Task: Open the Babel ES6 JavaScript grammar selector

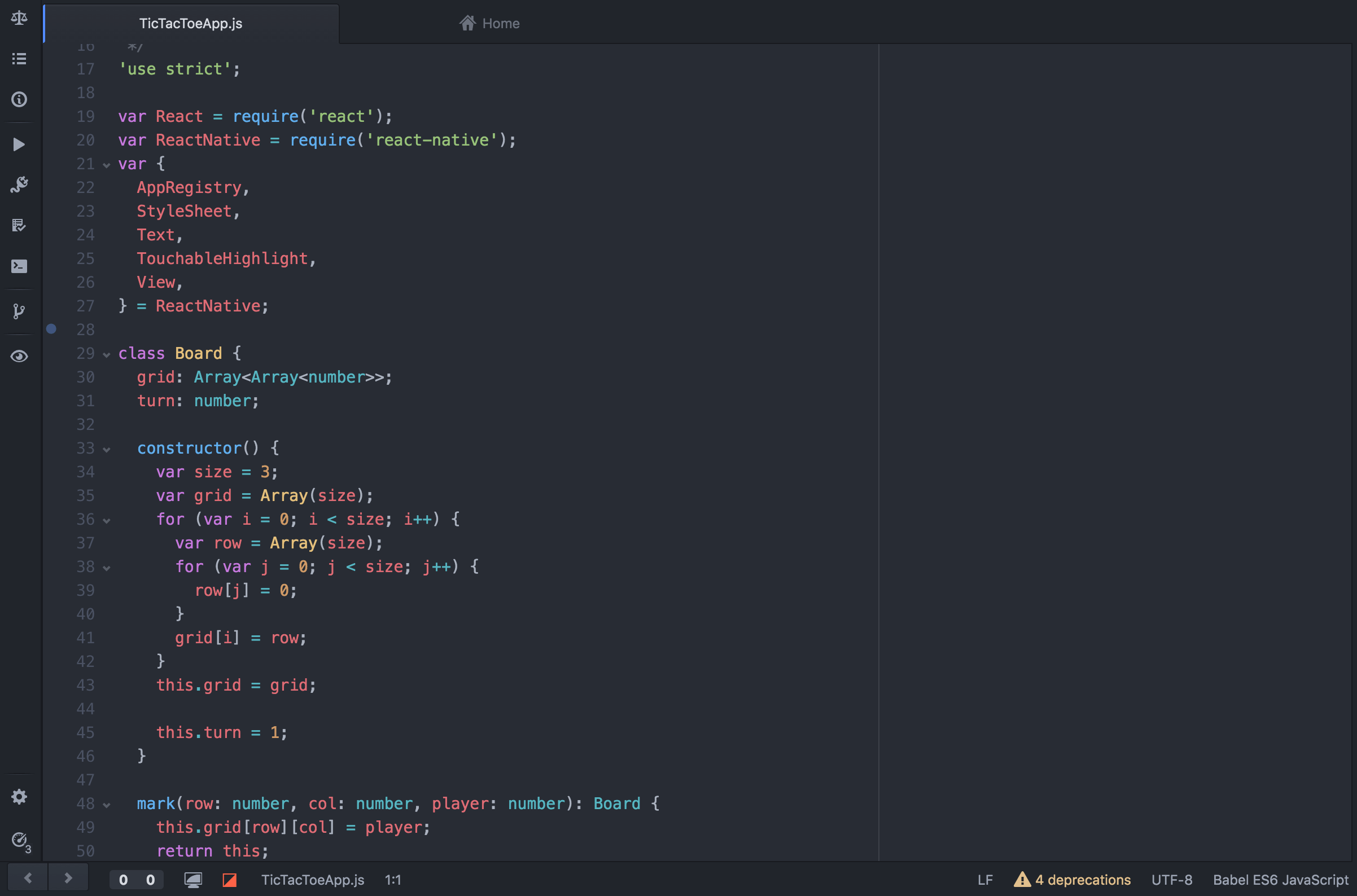Action: tap(1280, 880)
